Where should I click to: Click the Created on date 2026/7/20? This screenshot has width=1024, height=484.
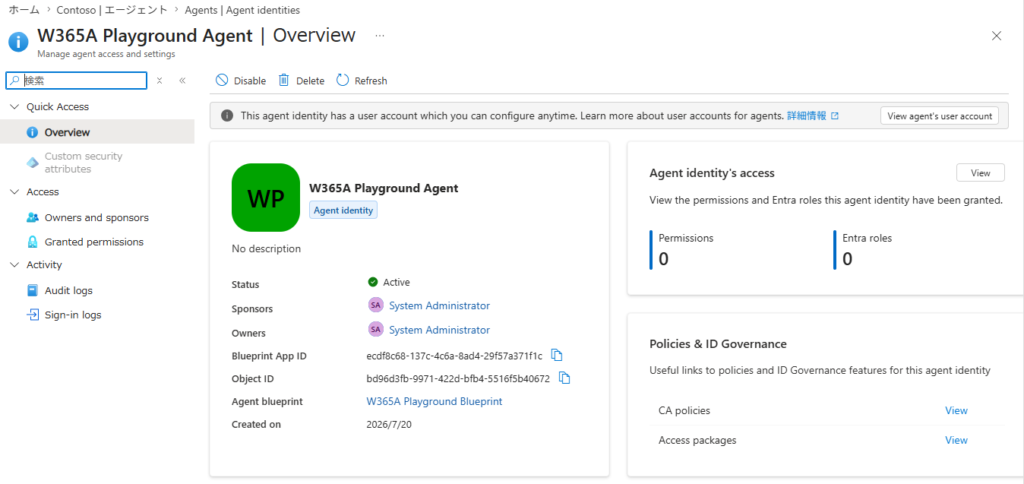pyautogui.click(x=389, y=424)
